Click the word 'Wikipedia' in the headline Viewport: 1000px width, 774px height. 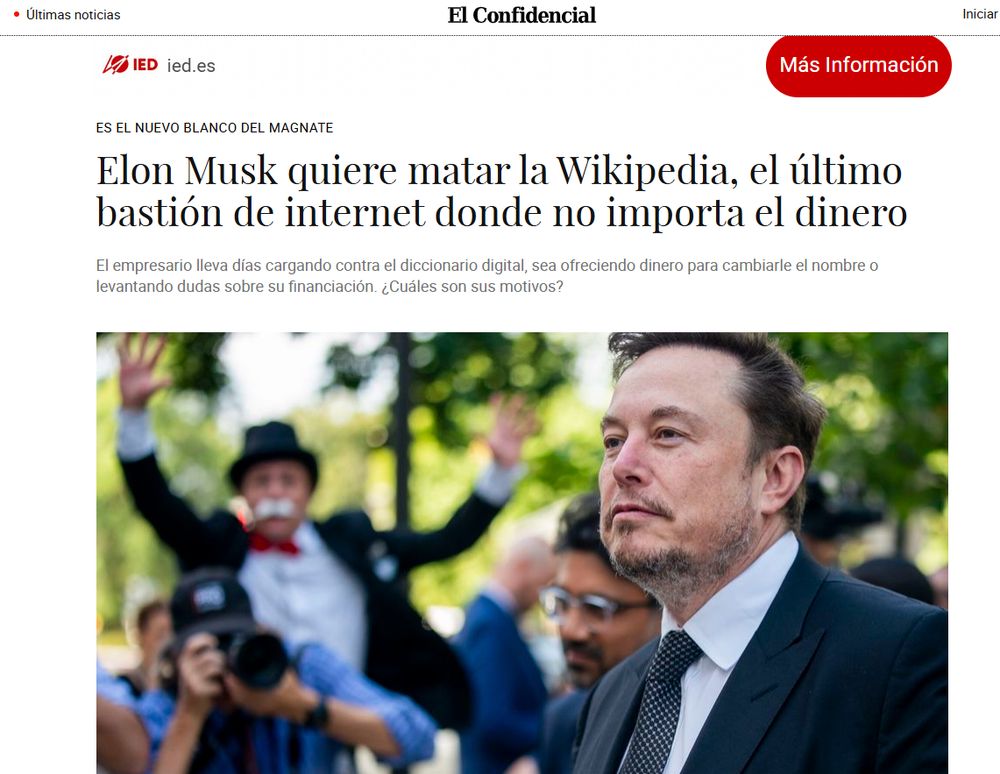[x=647, y=171]
